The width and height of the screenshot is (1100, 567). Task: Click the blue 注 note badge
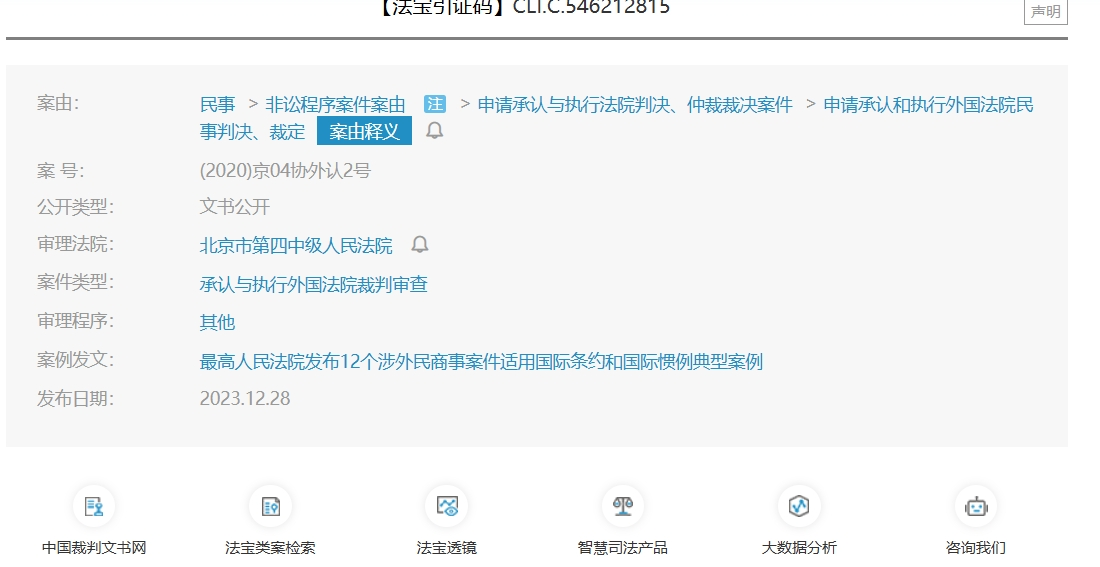[434, 104]
